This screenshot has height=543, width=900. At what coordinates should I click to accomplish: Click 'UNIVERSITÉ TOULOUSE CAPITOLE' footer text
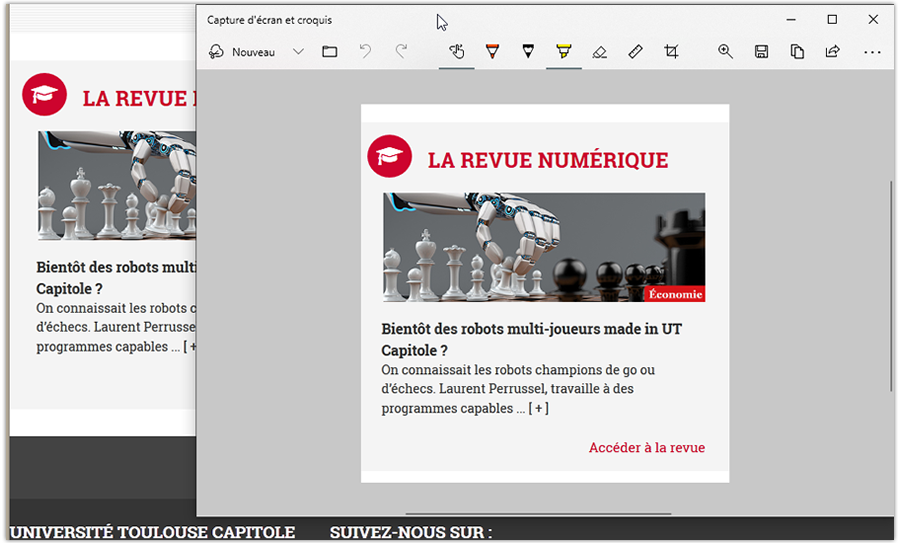[152, 532]
